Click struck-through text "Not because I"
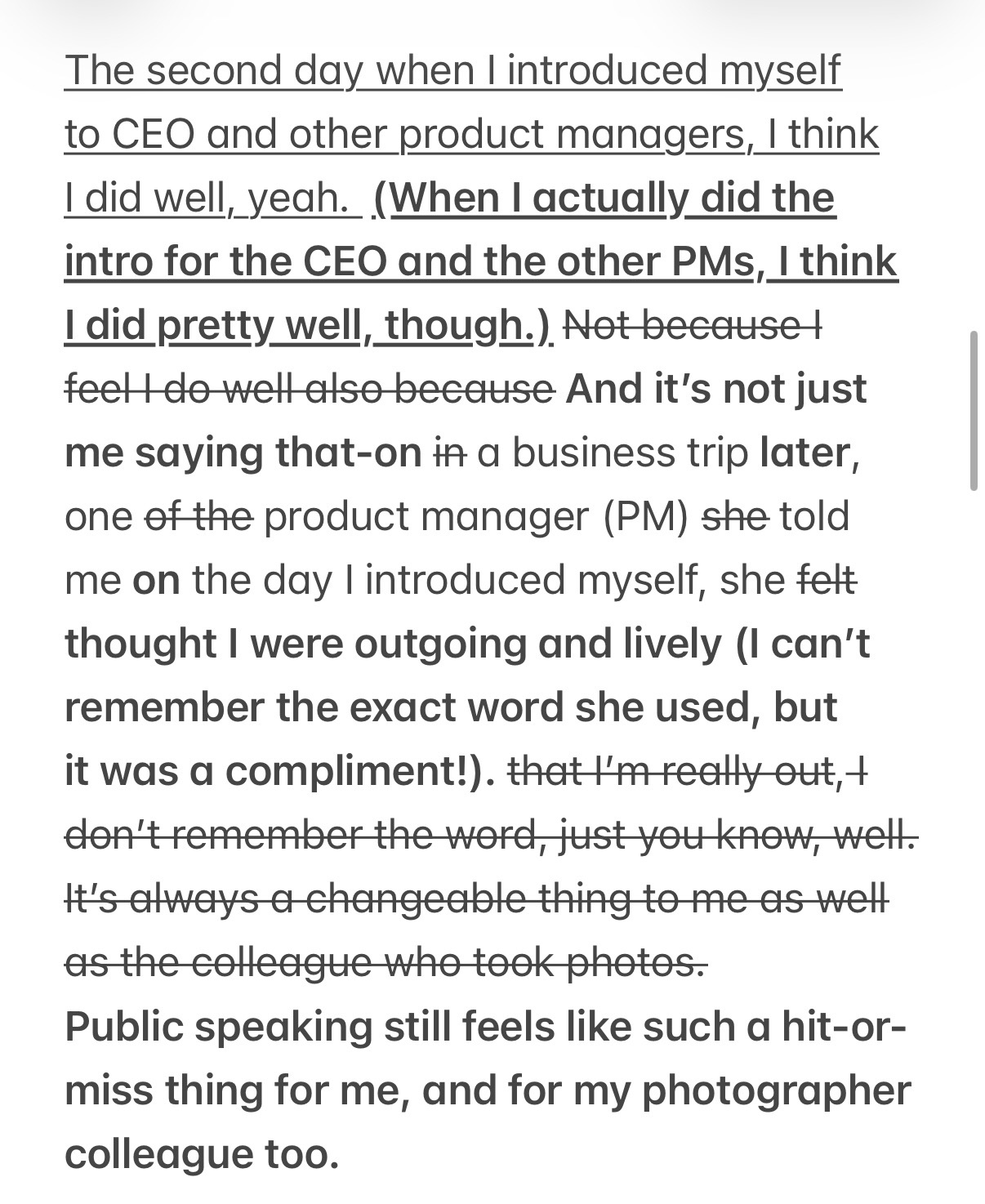Screen dimensions: 985x1204 click(x=693, y=325)
